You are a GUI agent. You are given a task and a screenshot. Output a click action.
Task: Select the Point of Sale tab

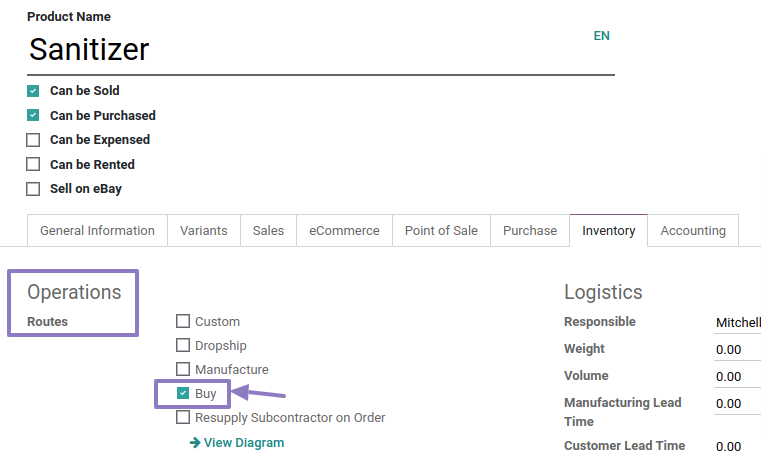[x=441, y=230]
